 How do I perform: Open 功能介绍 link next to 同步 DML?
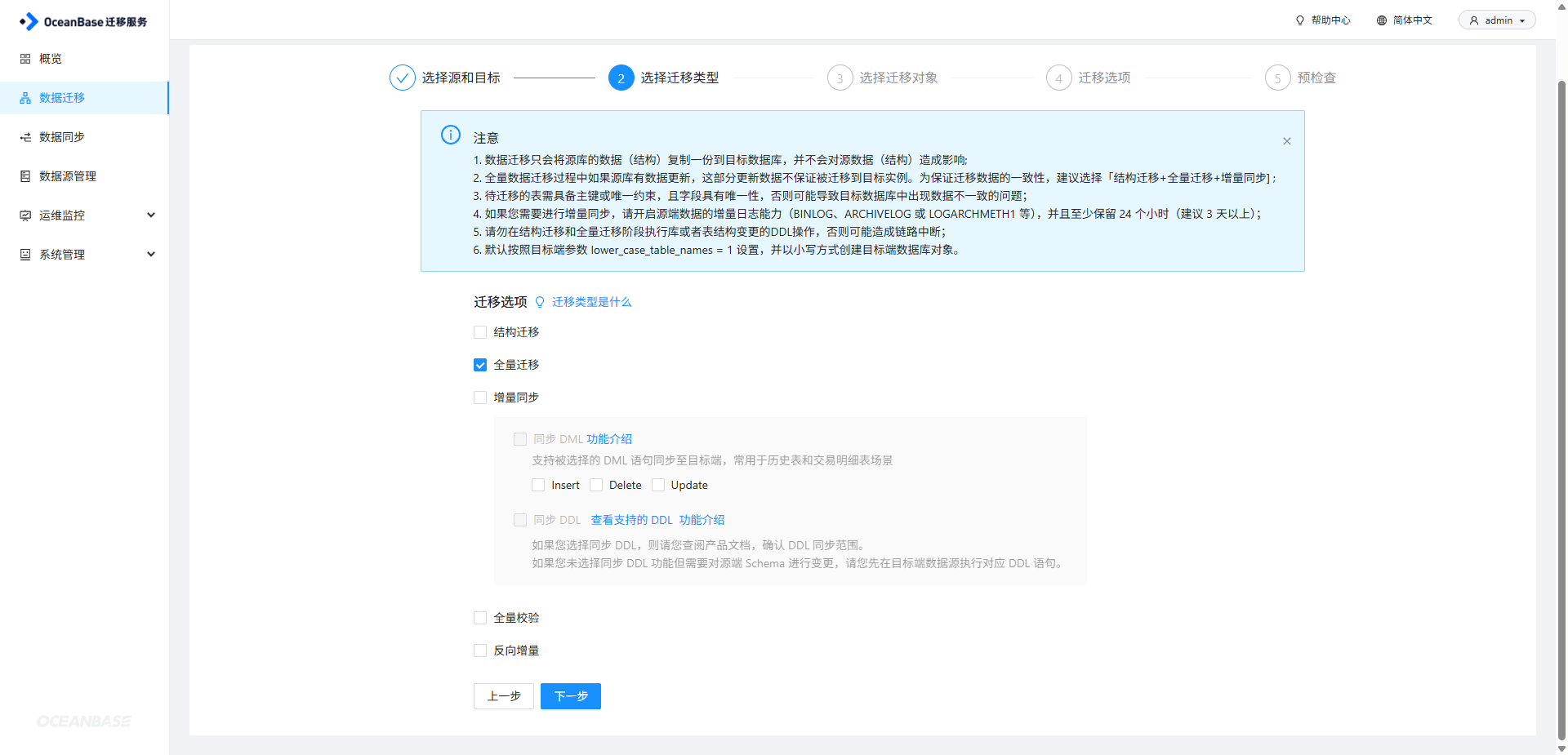click(x=609, y=439)
